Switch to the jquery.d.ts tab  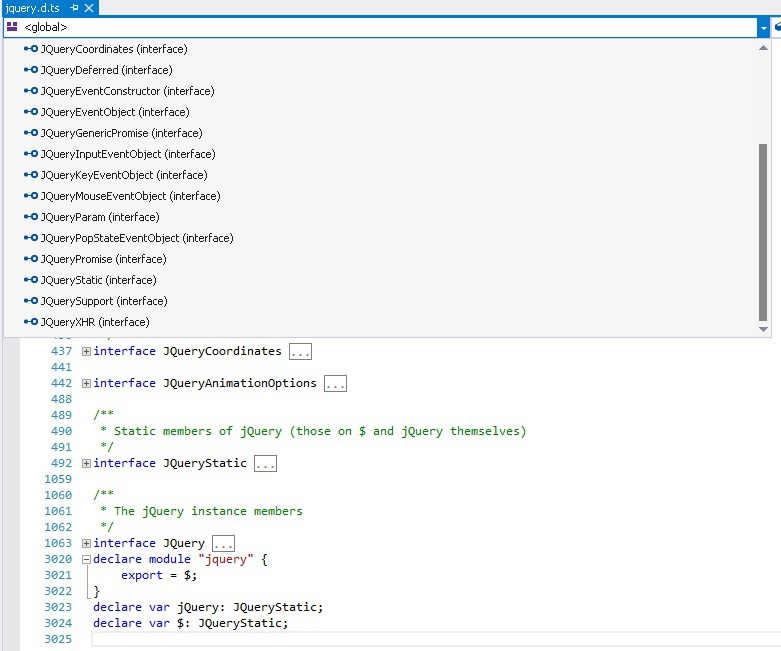[32, 8]
